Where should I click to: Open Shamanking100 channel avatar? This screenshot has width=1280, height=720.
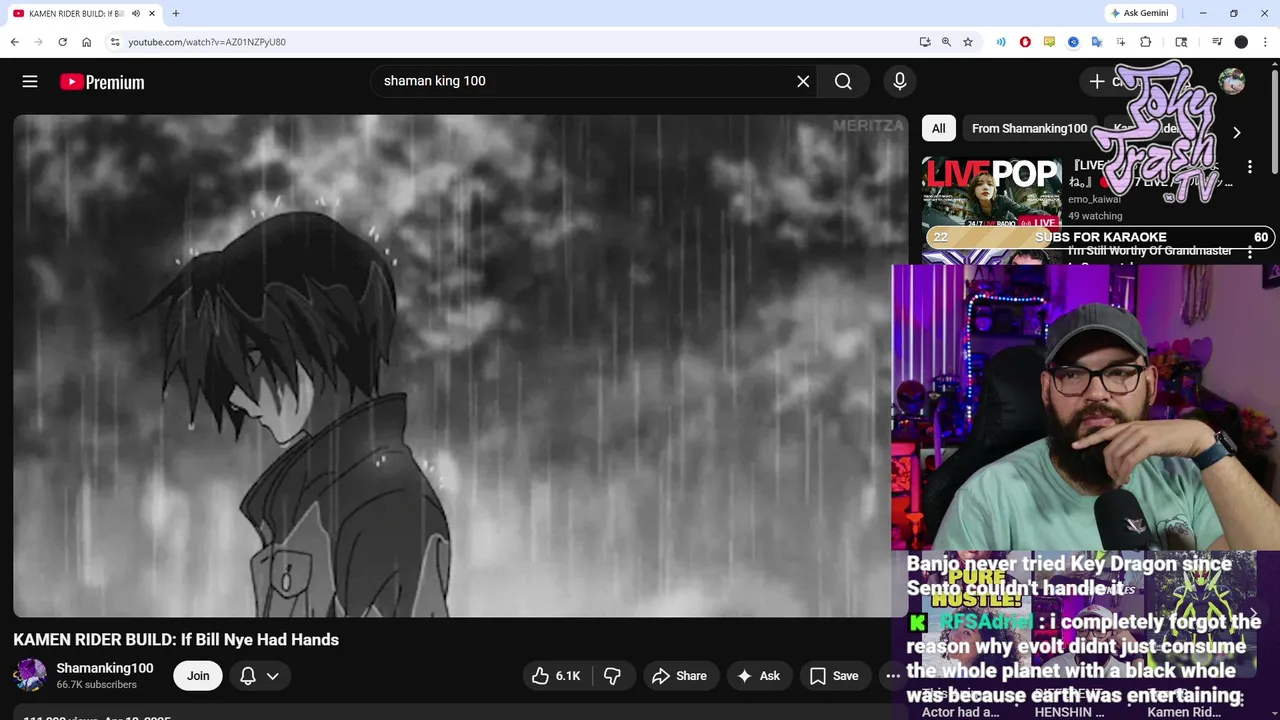tap(30, 675)
